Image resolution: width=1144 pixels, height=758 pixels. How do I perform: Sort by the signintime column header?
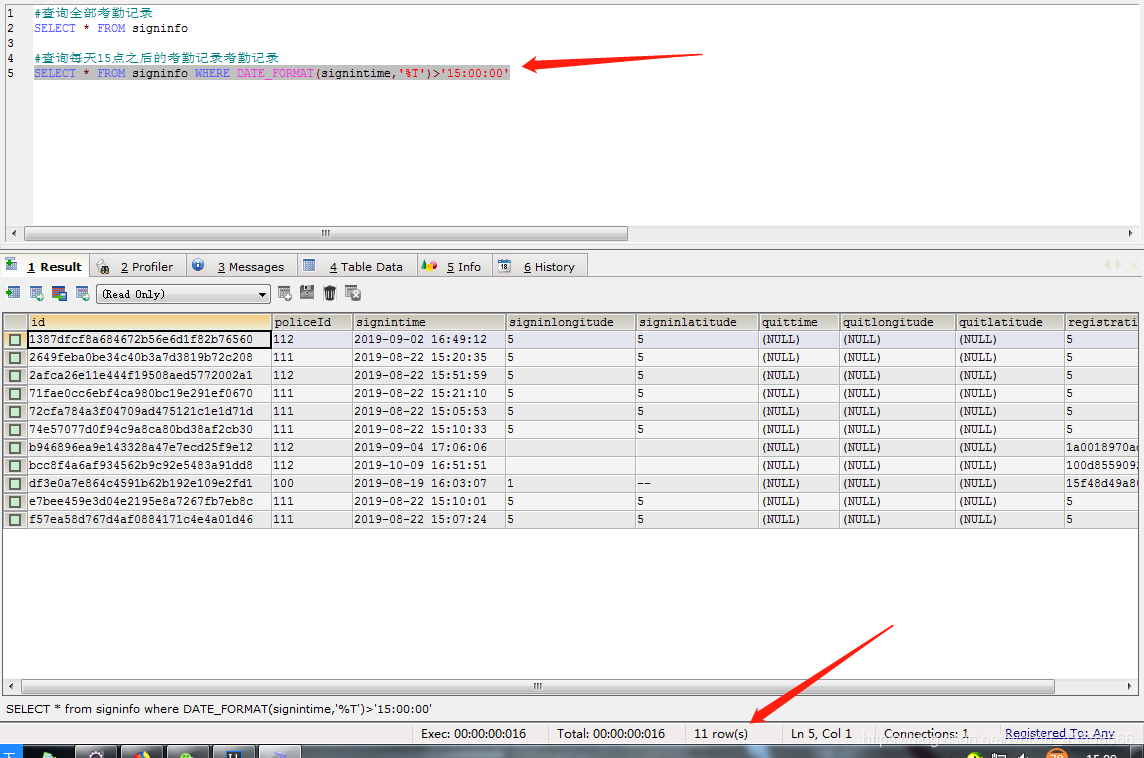coord(429,322)
